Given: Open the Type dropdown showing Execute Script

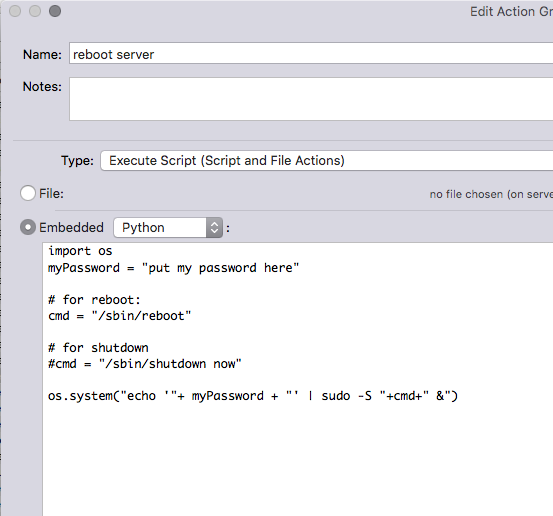Looking at the screenshot, I should [327, 160].
